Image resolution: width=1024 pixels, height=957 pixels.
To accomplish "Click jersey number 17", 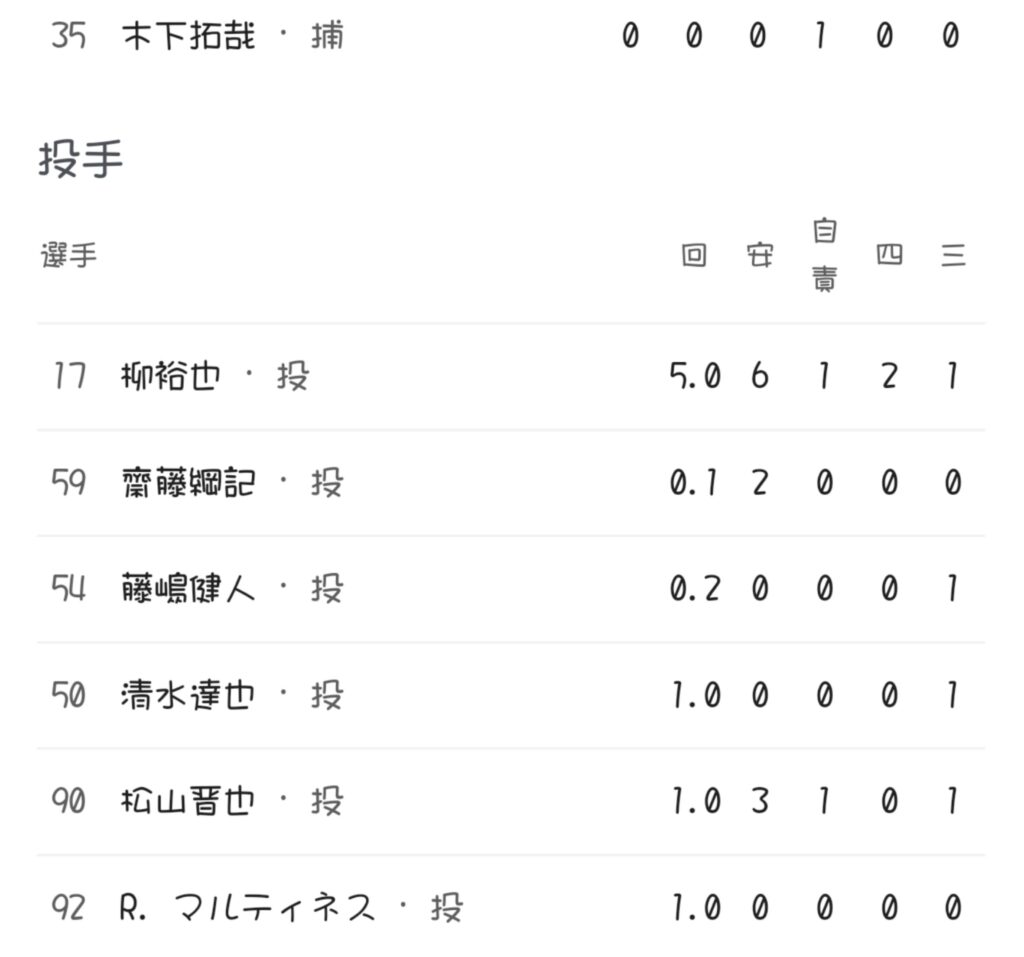I will [69, 377].
